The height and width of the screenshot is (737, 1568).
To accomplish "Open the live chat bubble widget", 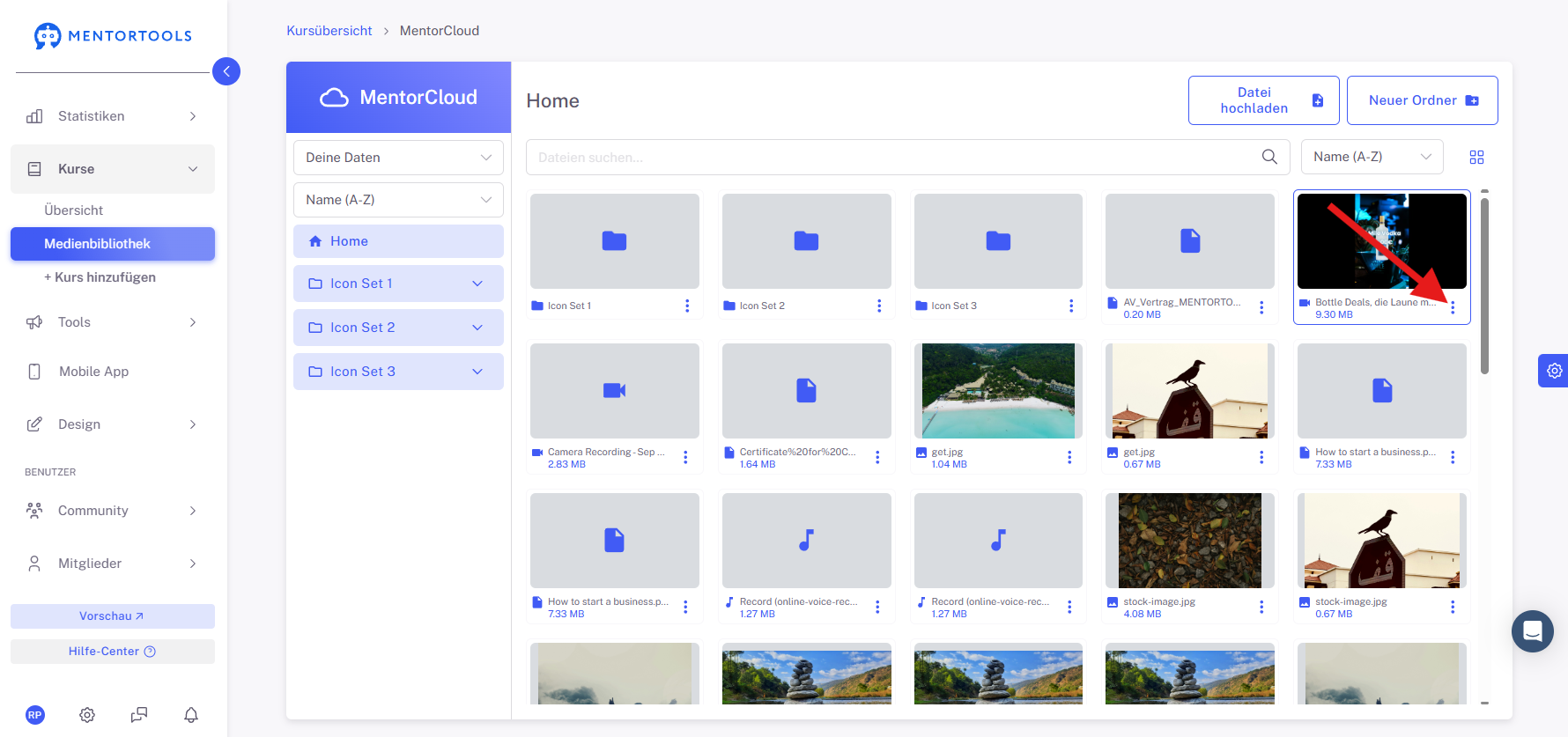I will pyautogui.click(x=1533, y=631).
